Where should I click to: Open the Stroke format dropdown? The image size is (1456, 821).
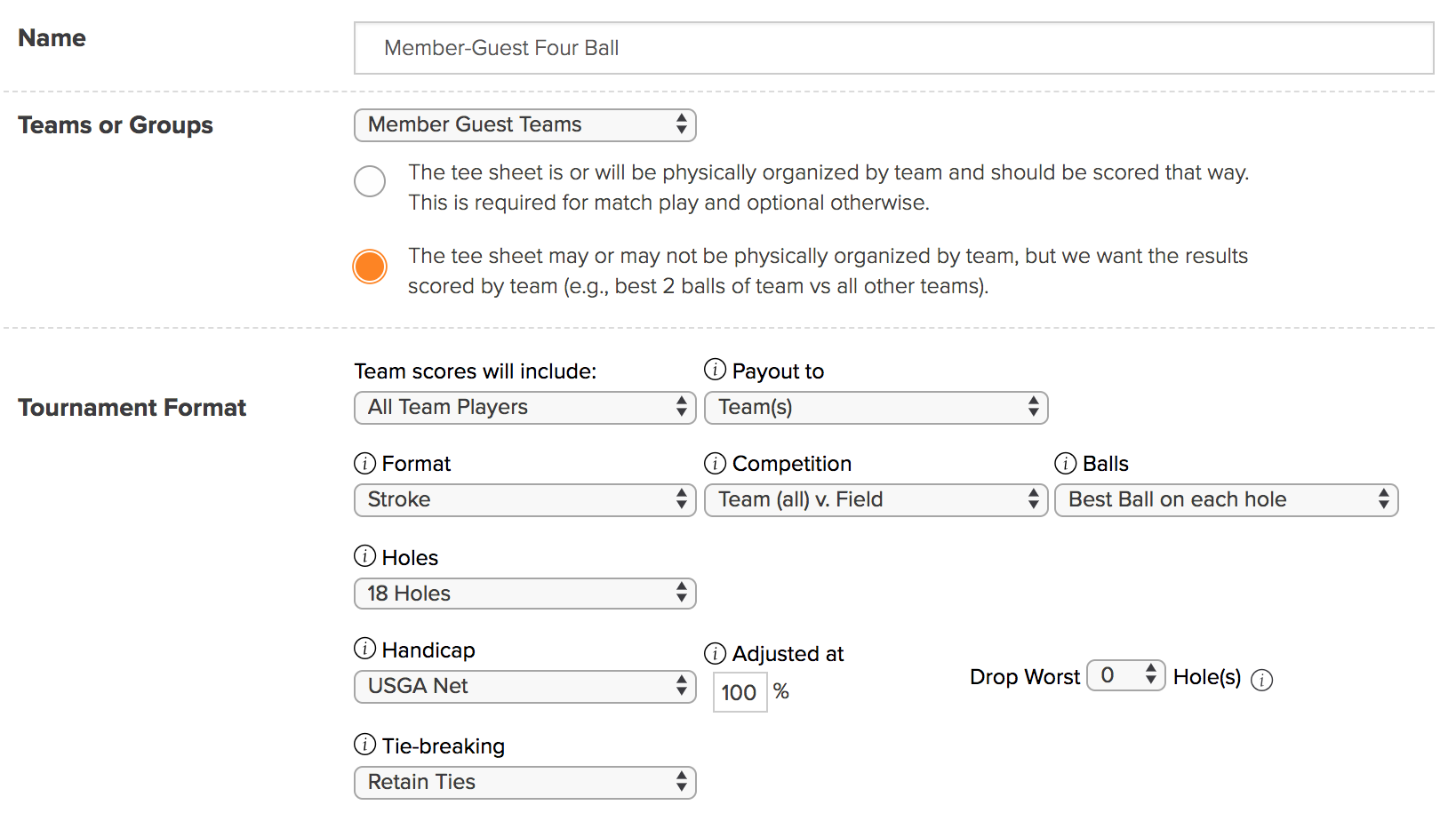pos(524,500)
